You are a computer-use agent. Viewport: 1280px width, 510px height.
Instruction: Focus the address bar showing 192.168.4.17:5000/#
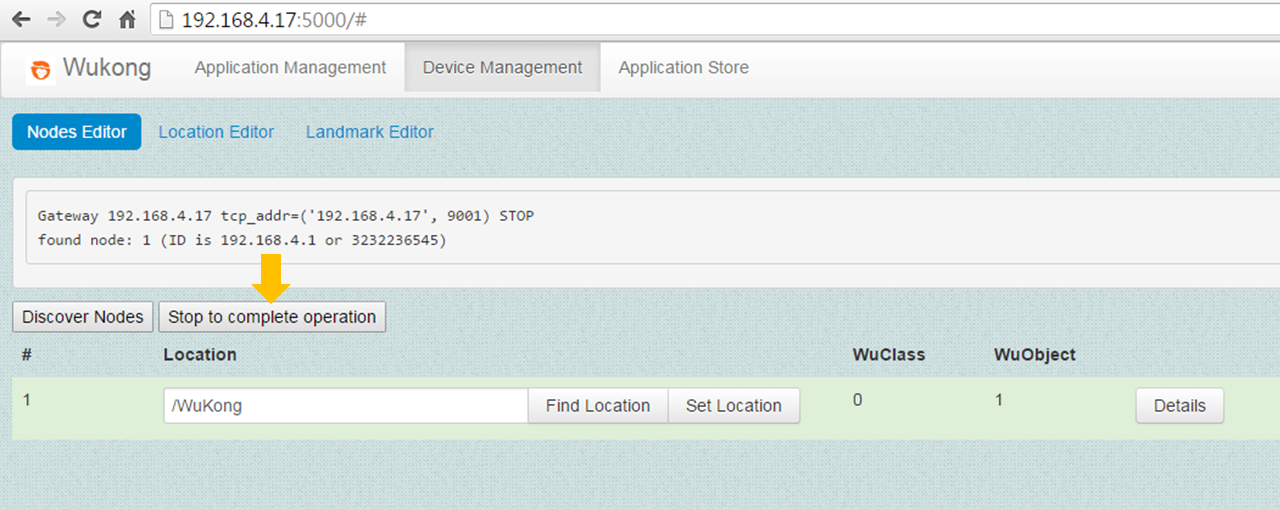click(715, 19)
